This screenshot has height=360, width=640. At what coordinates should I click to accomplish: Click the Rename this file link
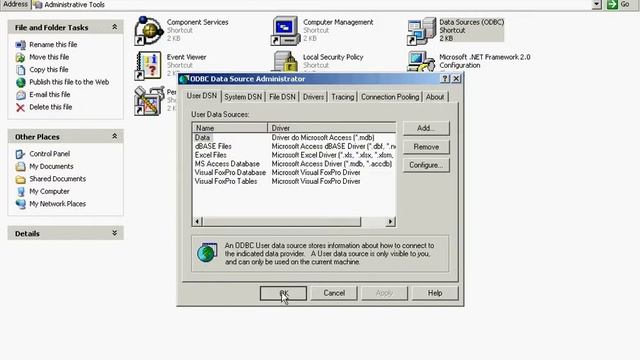[53, 45]
